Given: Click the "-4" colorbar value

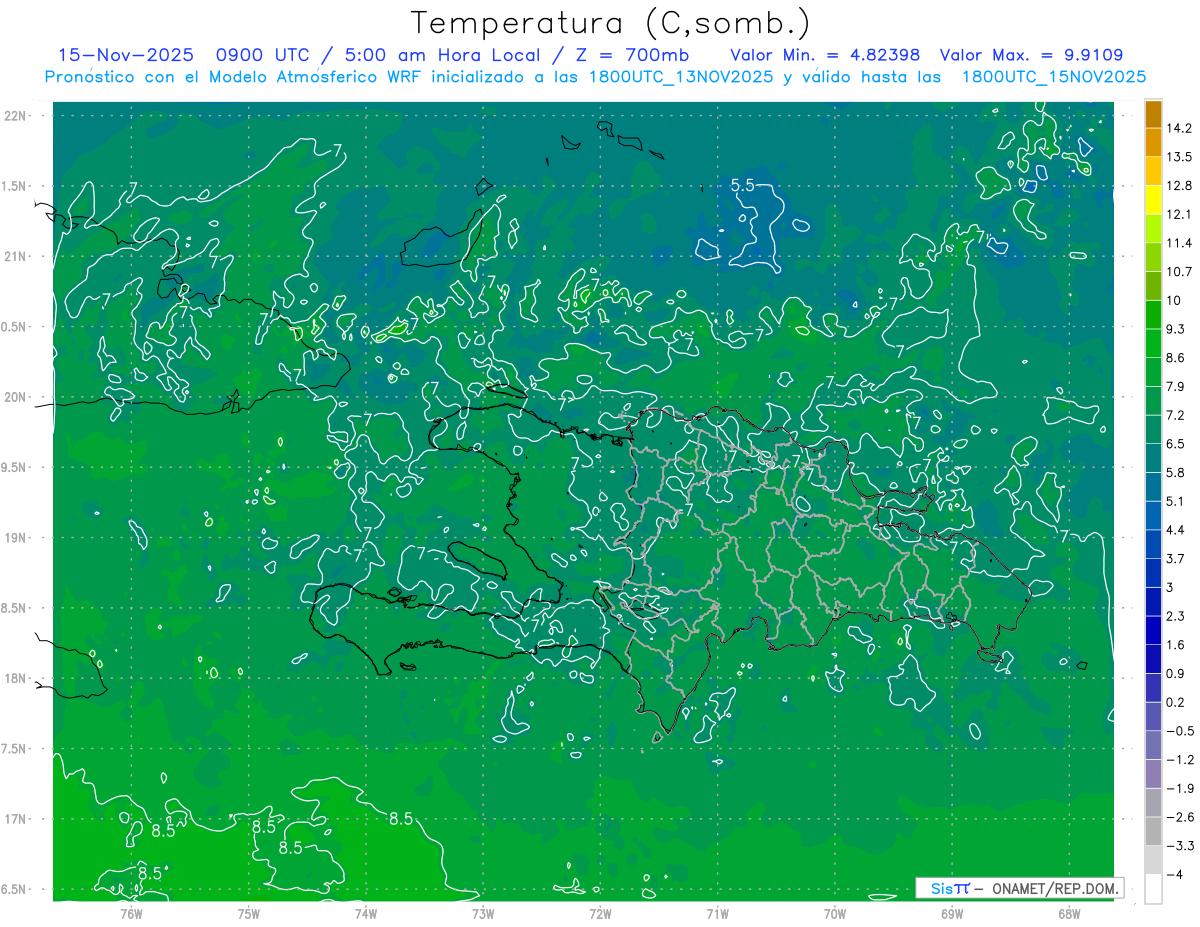Looking at the screenshot, I should point(1176,874).
